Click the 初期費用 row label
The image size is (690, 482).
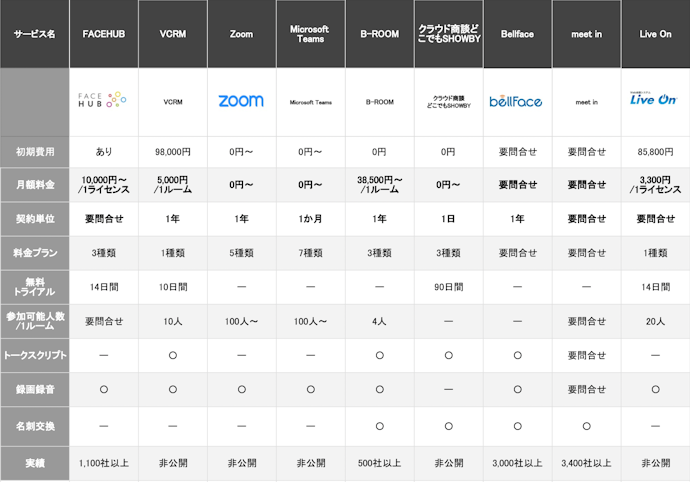(x=34, y=152)
